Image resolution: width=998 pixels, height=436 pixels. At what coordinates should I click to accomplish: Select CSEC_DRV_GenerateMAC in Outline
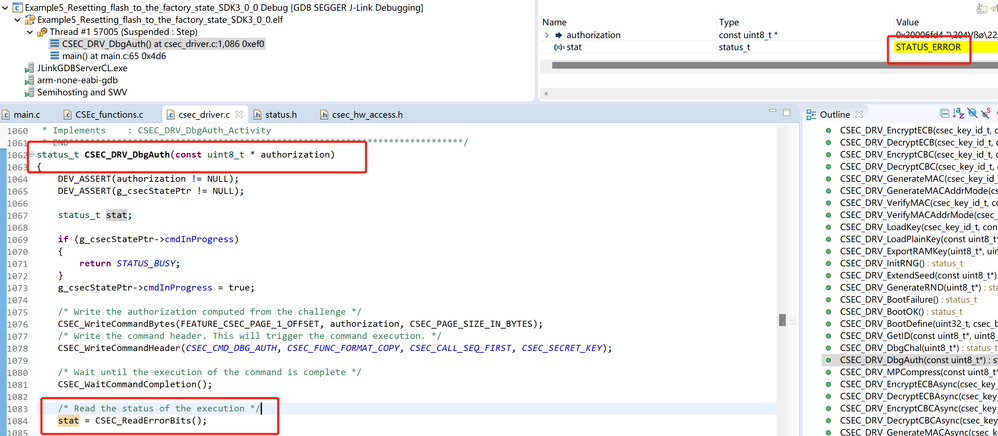coord(917,179)
